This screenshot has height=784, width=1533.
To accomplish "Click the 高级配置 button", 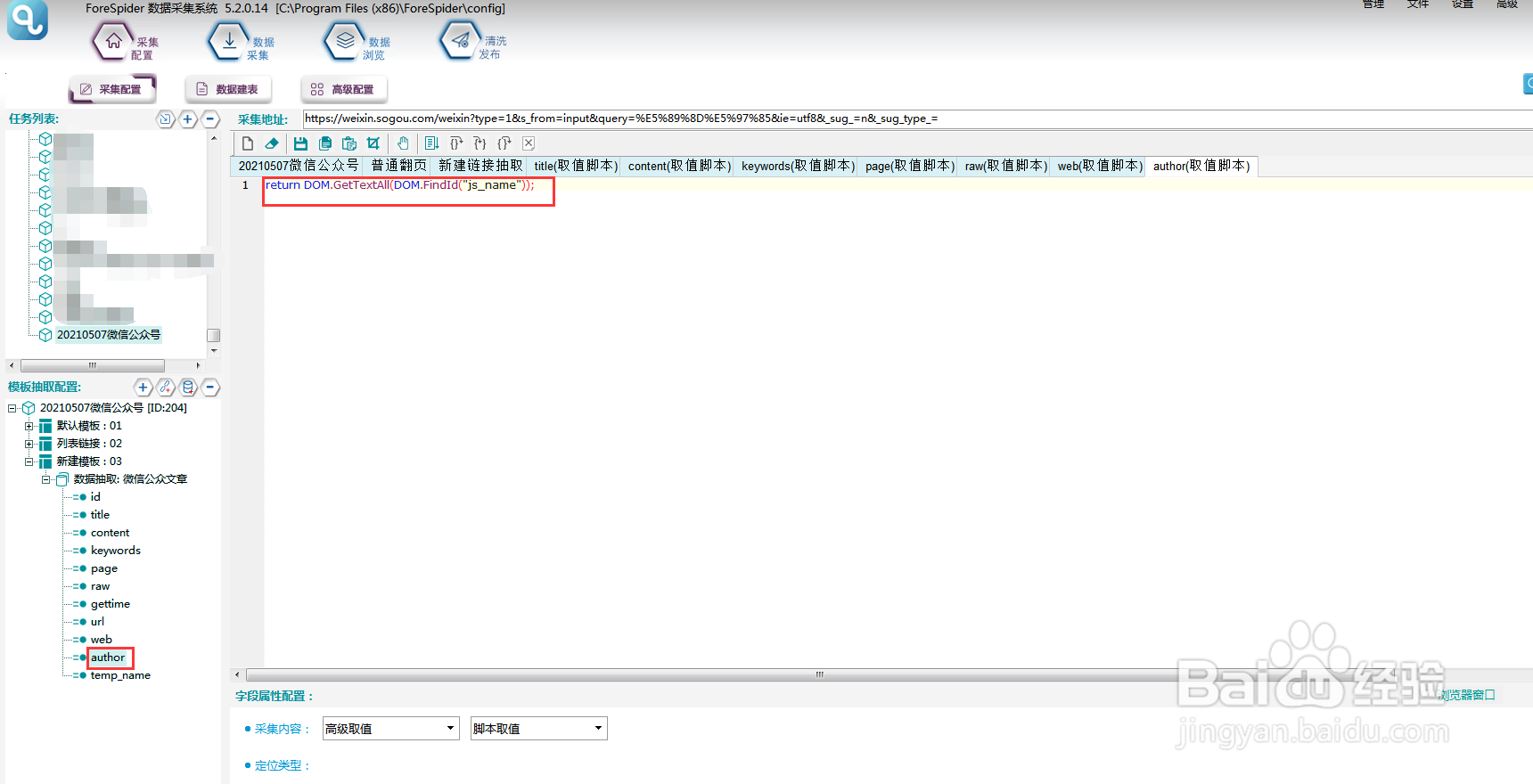I will point(343,89).
